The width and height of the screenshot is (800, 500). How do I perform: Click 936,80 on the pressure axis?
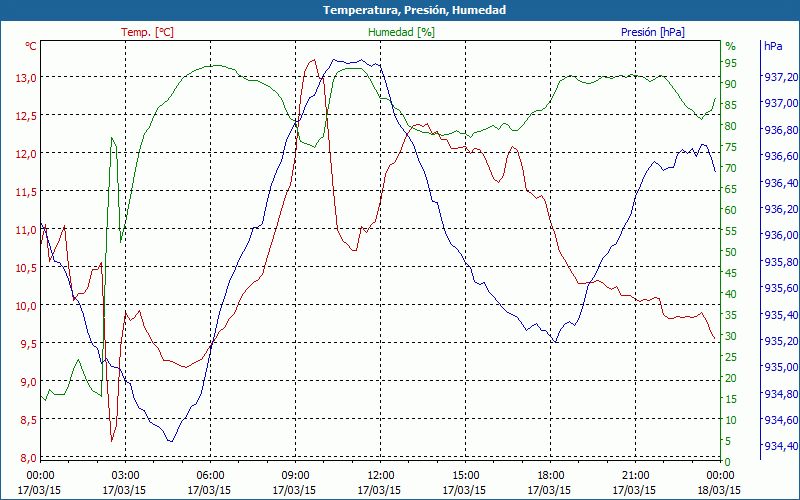click(781, 130)
